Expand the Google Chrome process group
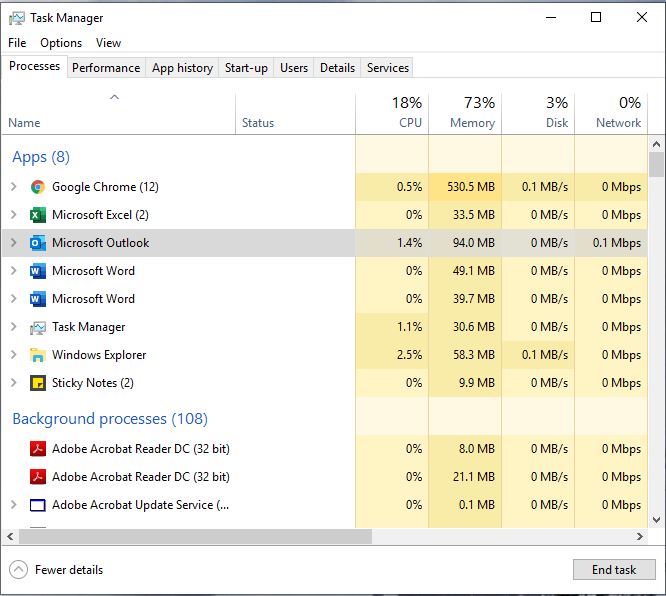 (14, 186)
